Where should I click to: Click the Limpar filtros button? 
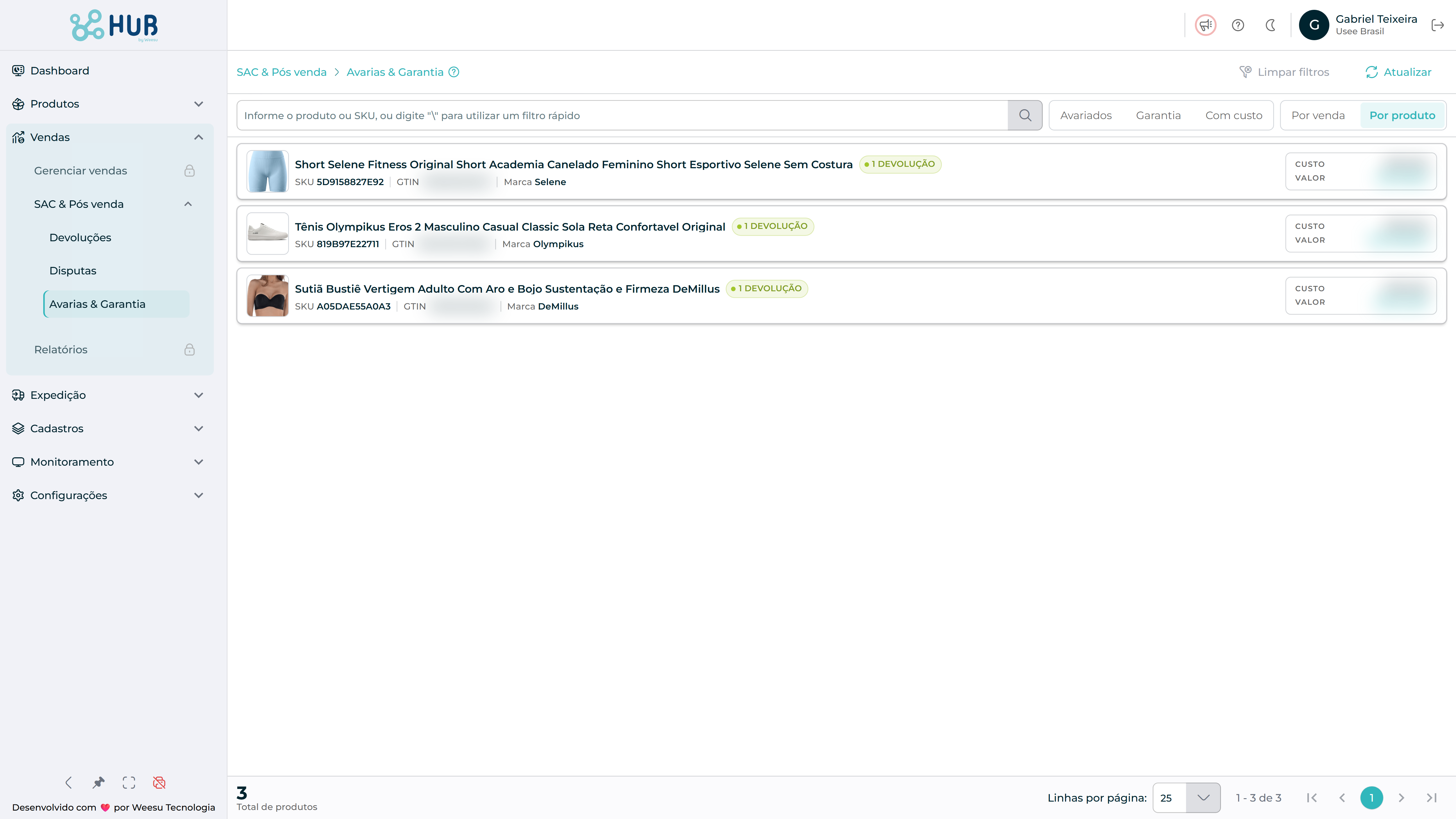pos(1284,72)
